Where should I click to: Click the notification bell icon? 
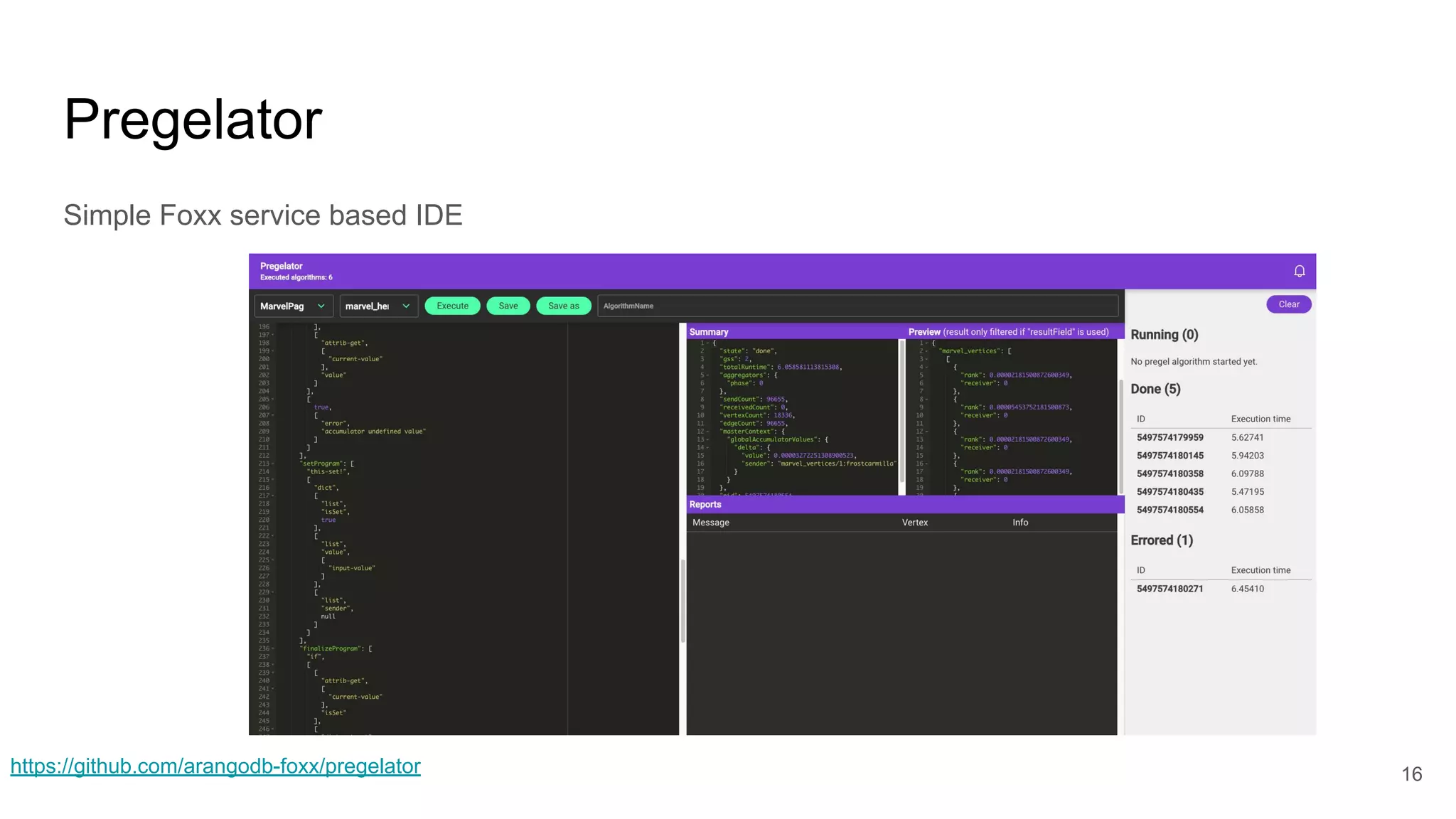[1299, 271]
